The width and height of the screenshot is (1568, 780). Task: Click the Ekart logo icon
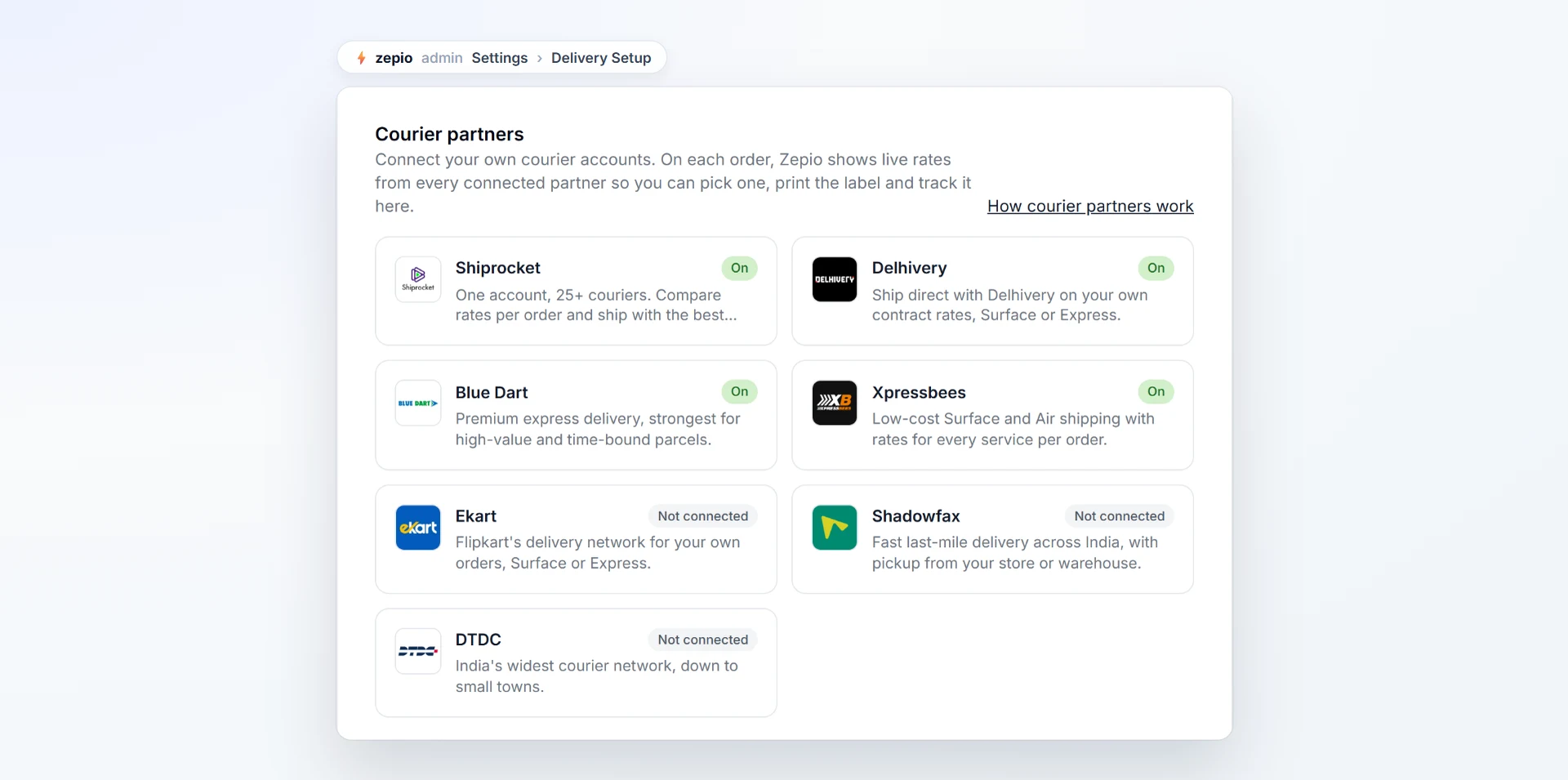coord(418,528)
